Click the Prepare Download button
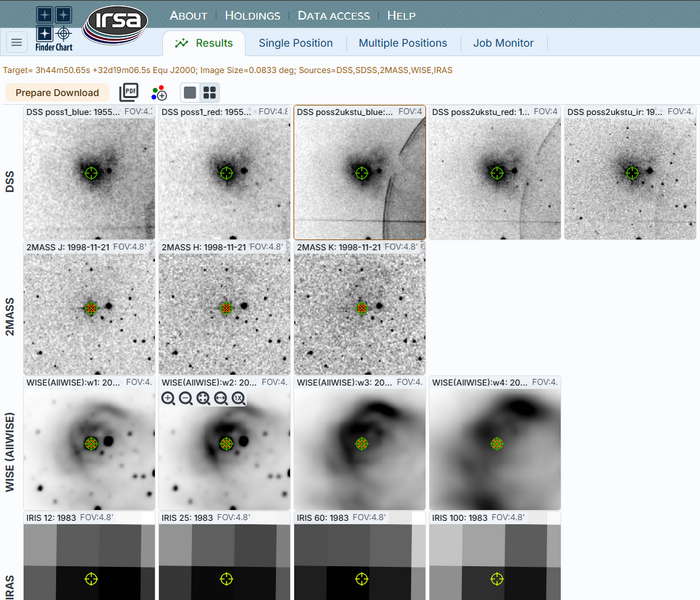The image size is (700, 600). pyautogui.click(x=57, y=92)
